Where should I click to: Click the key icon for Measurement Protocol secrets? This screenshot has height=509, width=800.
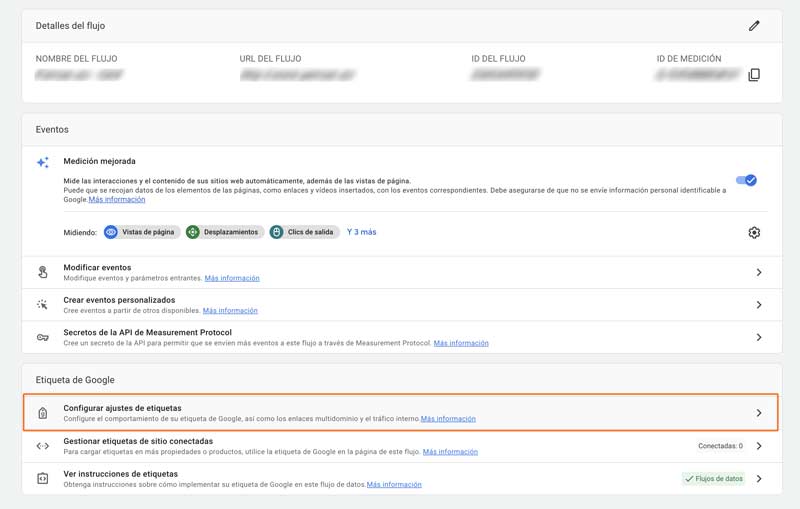pos(43,337)
